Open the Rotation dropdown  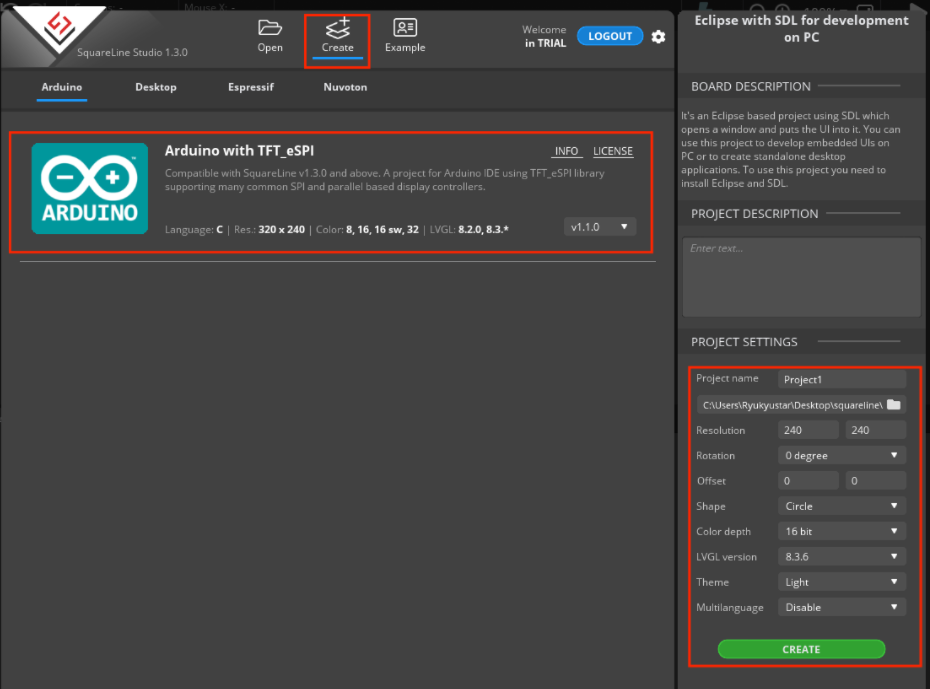[842, 455]
